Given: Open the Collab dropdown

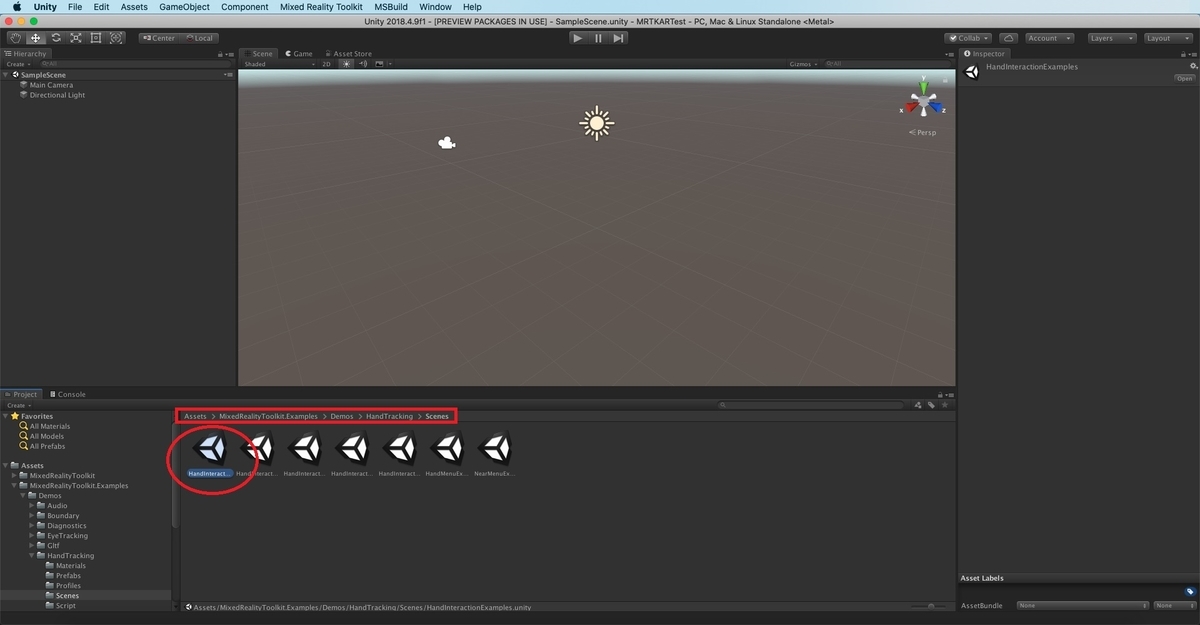Looking at the screenshot, I should [970, 38].
